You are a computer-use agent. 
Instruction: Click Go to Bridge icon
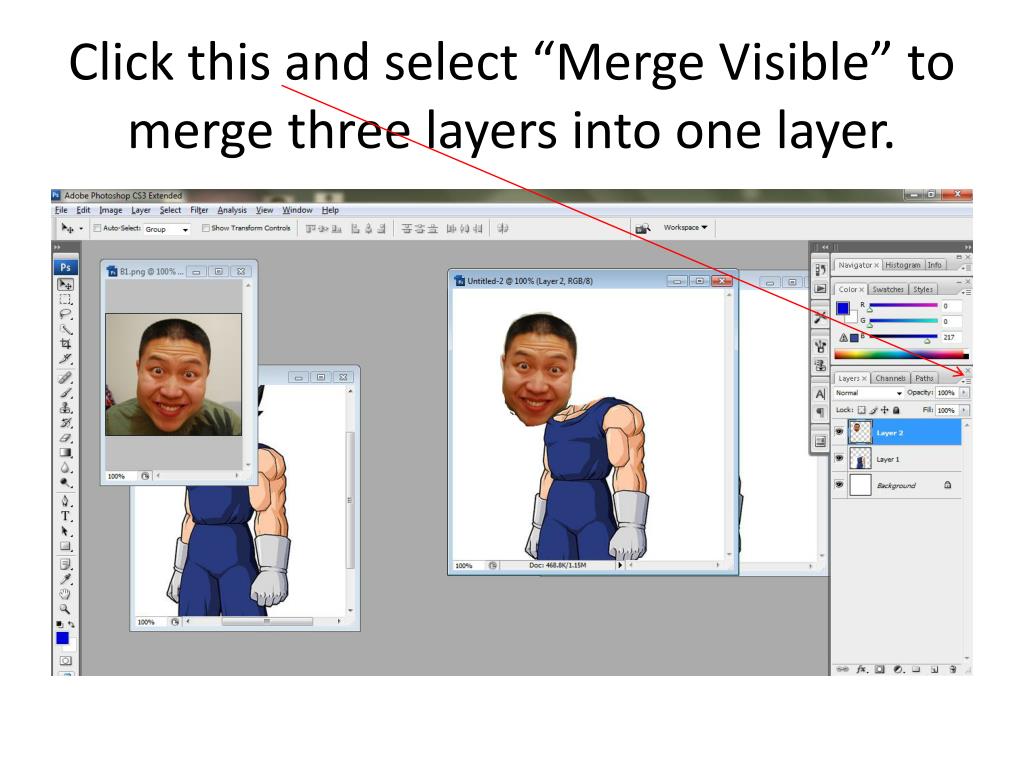(x=643, y=228)
